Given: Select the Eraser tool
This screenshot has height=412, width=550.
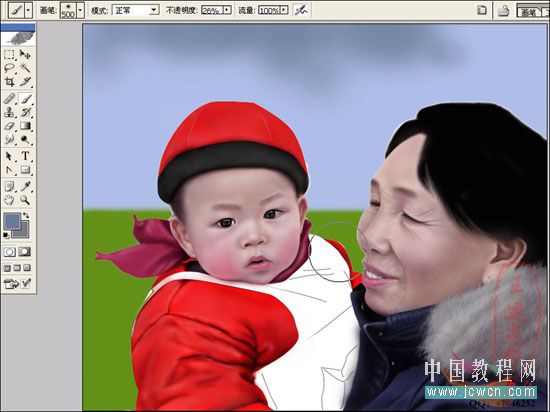Looking at the screenshot, I should (x=9, y=126).
